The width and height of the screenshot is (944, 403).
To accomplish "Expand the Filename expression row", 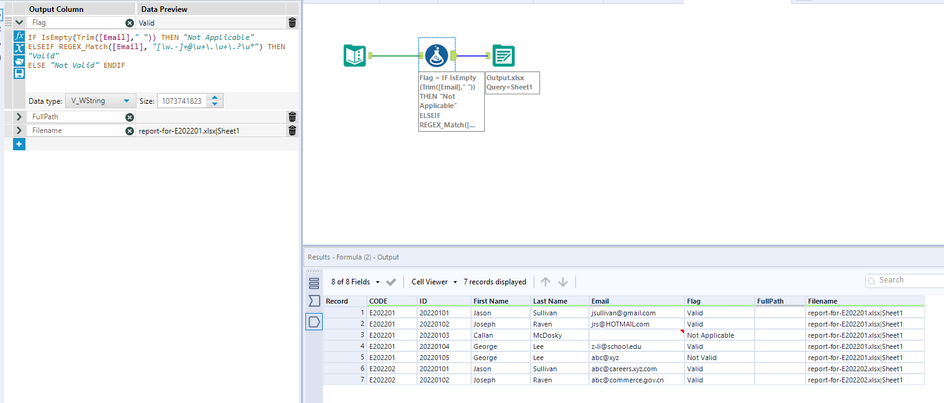I will (x=20, y=130).
